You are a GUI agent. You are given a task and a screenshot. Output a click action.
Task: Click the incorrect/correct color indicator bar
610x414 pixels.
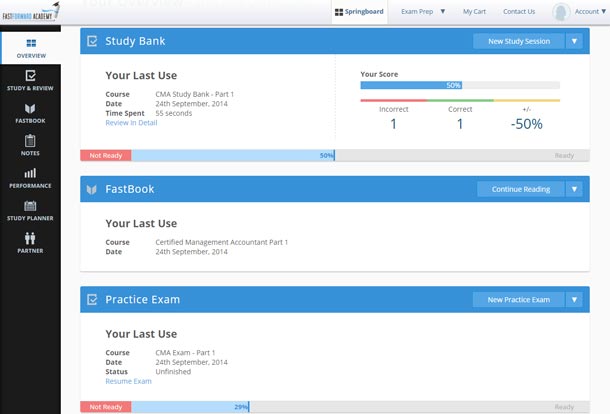[460, 100]
